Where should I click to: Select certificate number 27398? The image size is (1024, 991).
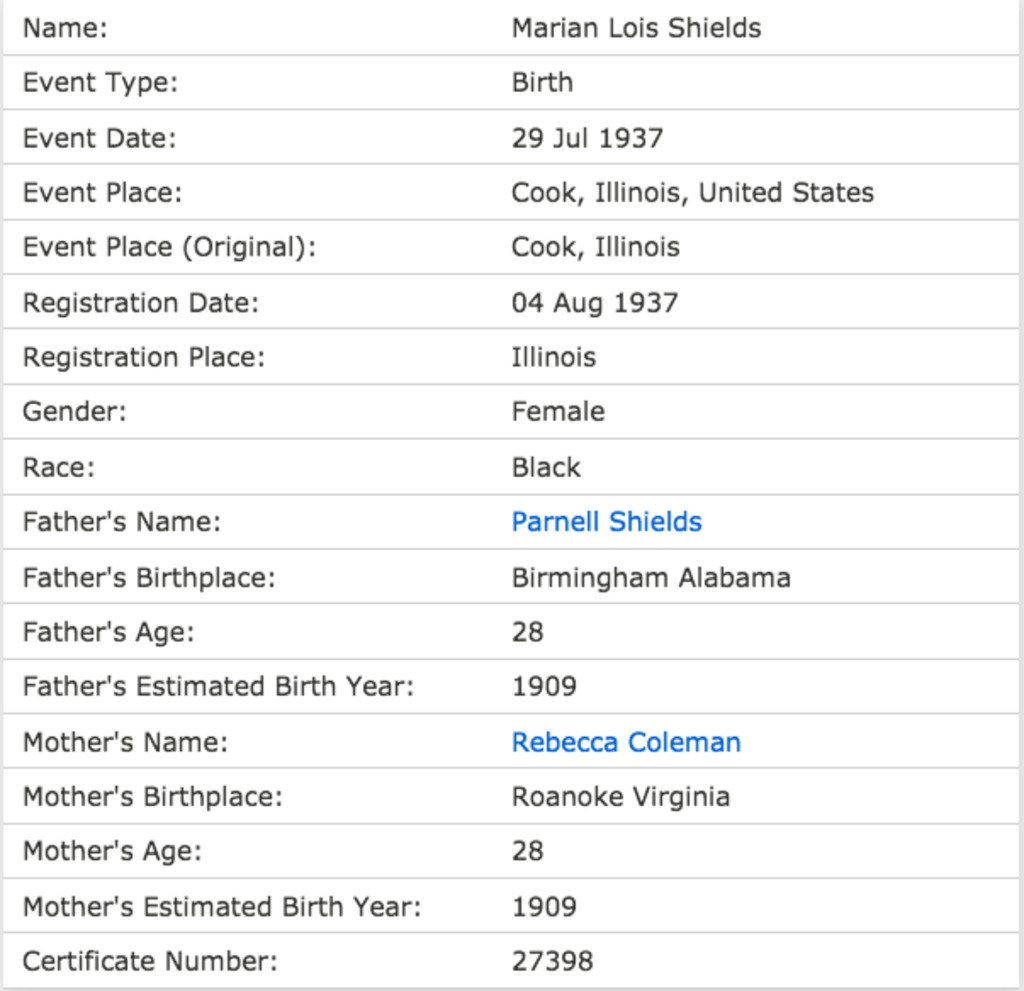(x=552, y=961)
